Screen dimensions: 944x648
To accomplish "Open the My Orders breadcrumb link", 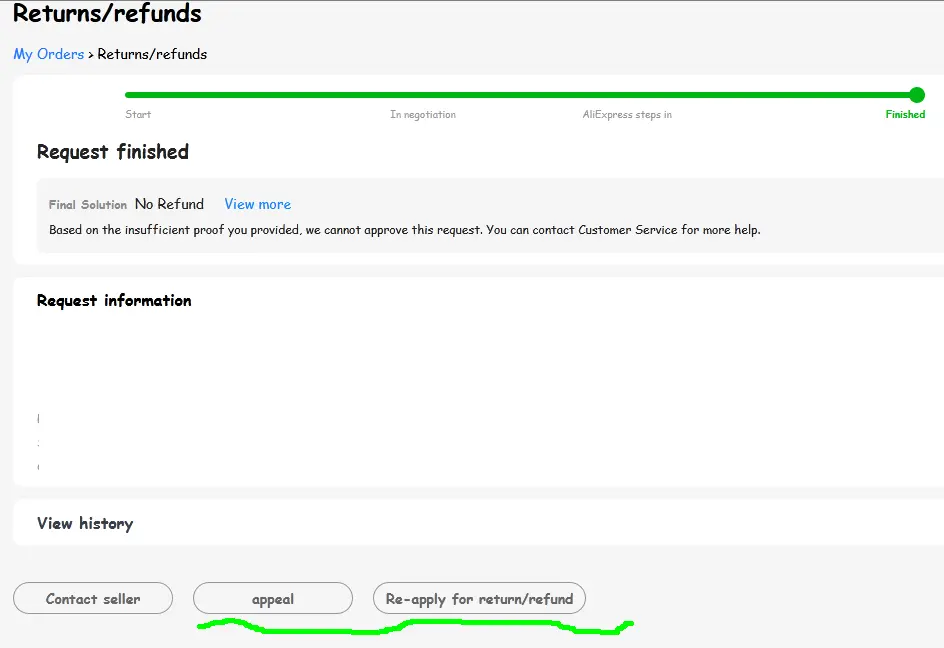I will coord(49,54).
